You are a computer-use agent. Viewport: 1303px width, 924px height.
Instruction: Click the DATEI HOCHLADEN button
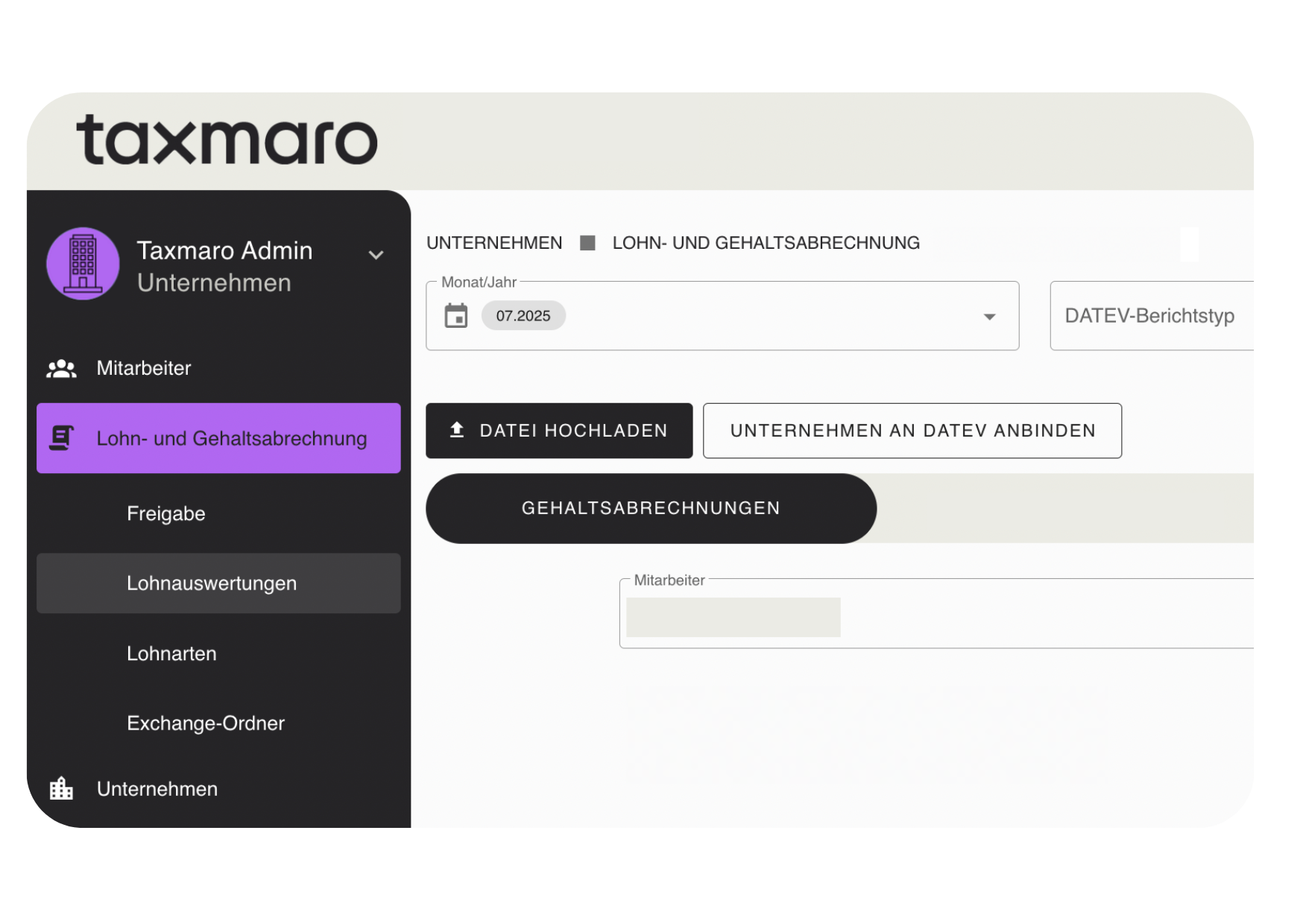[559, 431]
